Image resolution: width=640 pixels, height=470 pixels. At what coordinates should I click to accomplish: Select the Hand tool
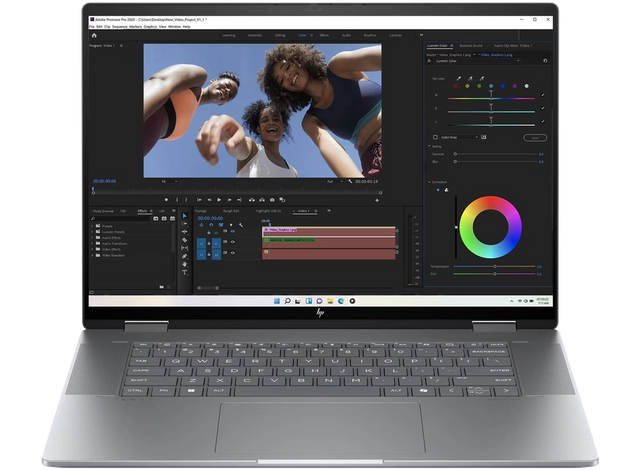[x=184, y=264]
